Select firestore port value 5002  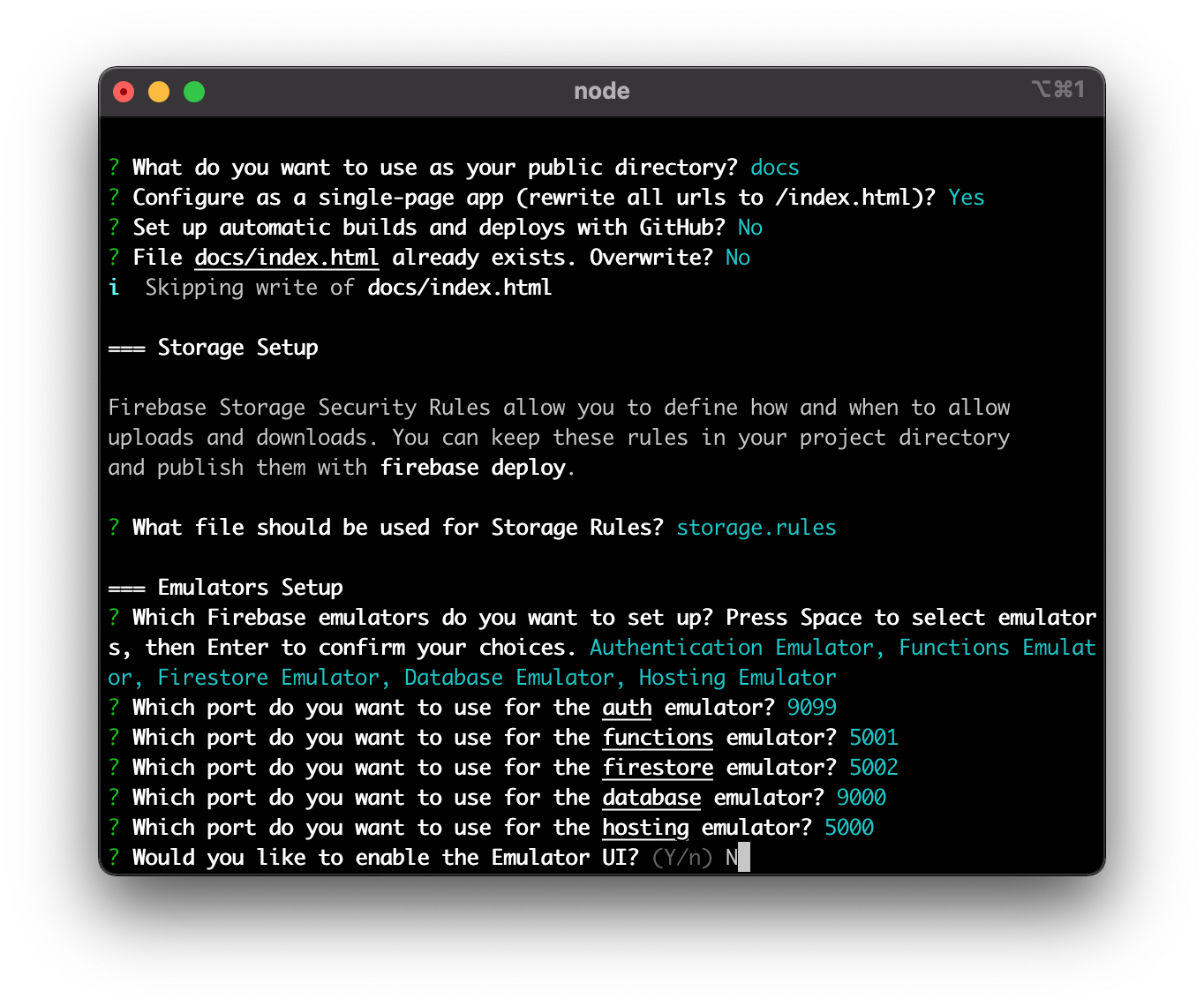tap(874, 768)
